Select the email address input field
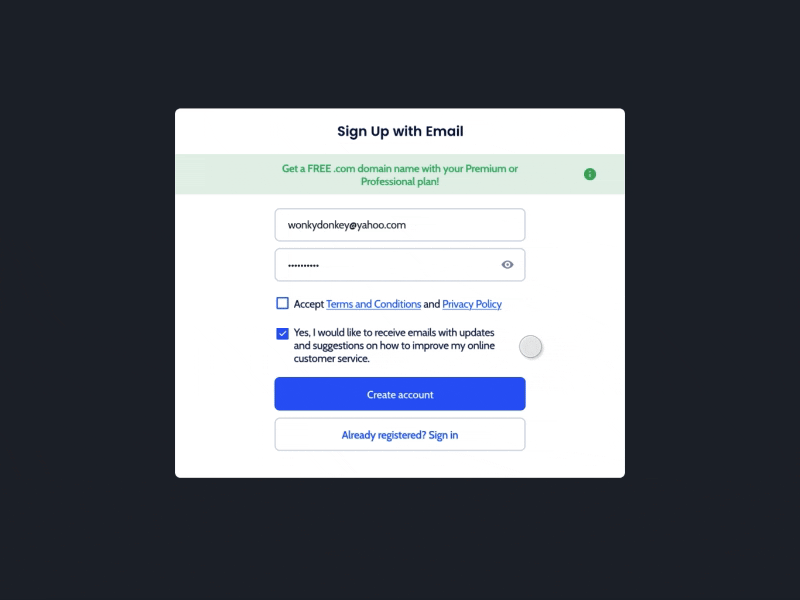This screenshot has width=800, height=600. 400,224
